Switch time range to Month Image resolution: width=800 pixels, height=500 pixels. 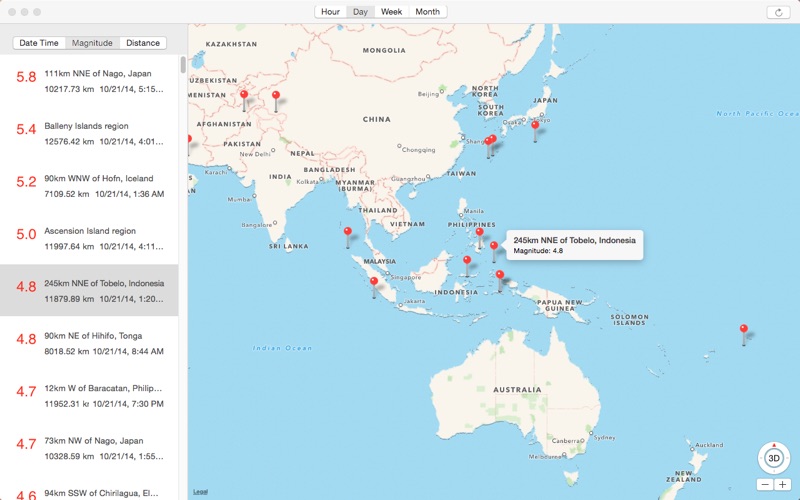[427, 12]
